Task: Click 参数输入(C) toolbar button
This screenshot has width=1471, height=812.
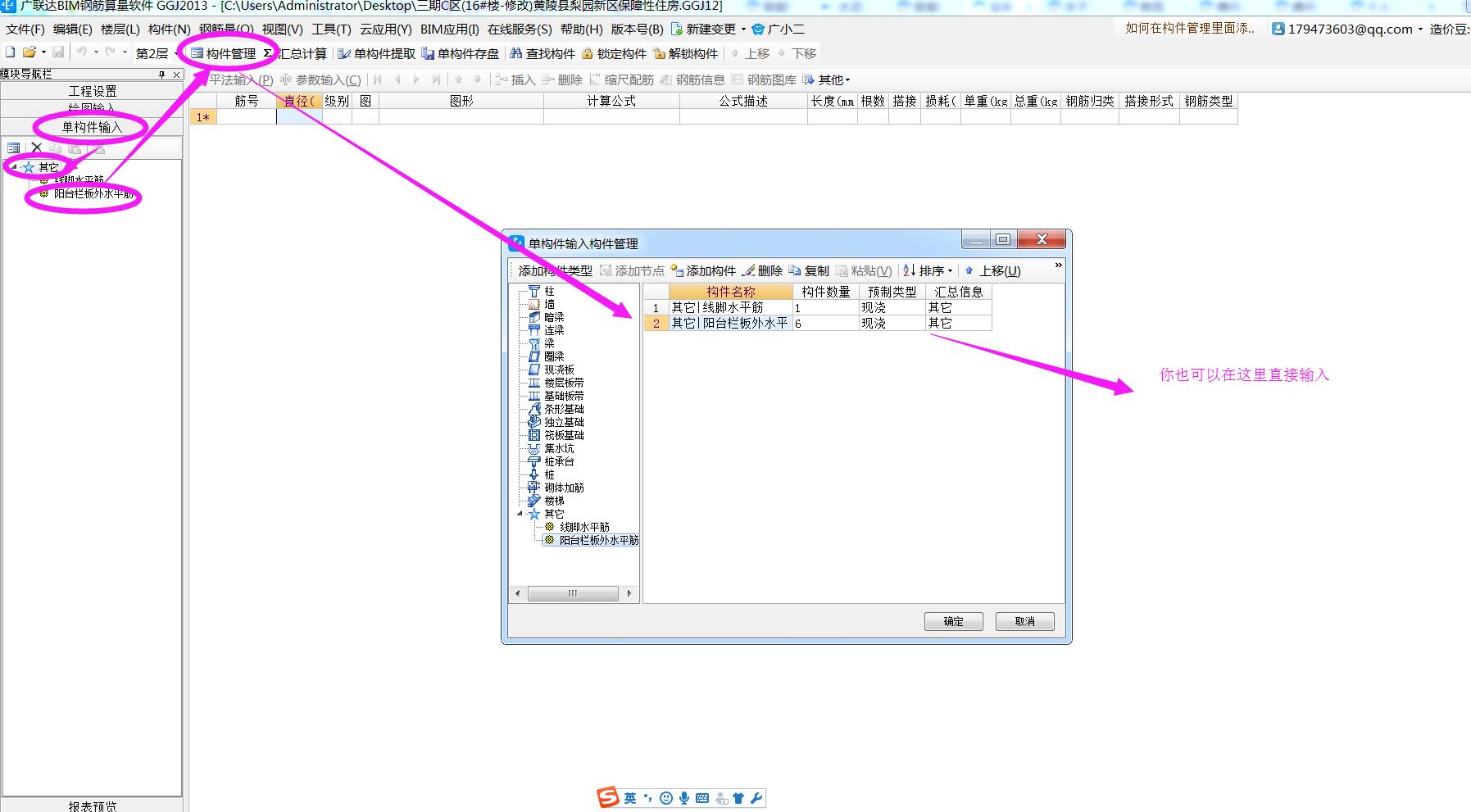Action: click(320, 79)
